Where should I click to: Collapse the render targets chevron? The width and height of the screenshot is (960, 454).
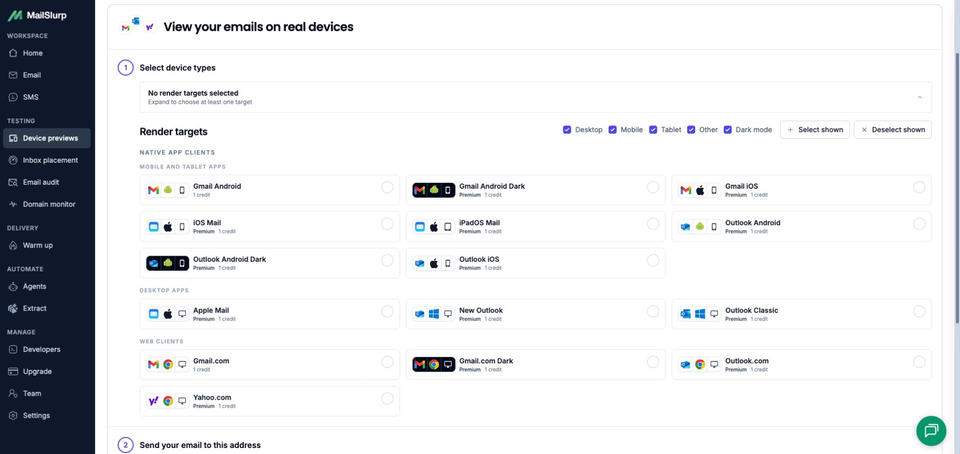pos(920,97)
